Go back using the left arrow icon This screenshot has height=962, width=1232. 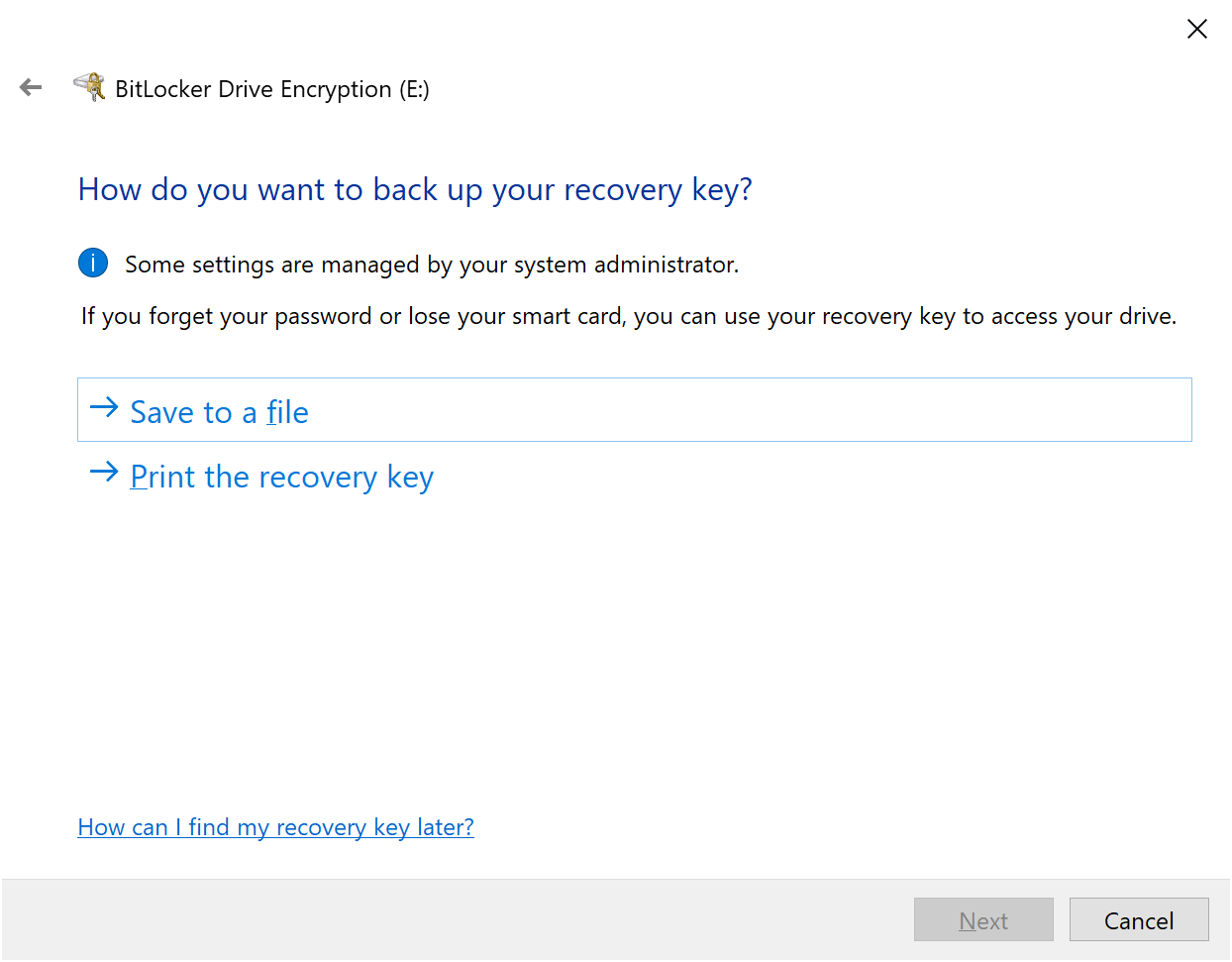point(31,88)
